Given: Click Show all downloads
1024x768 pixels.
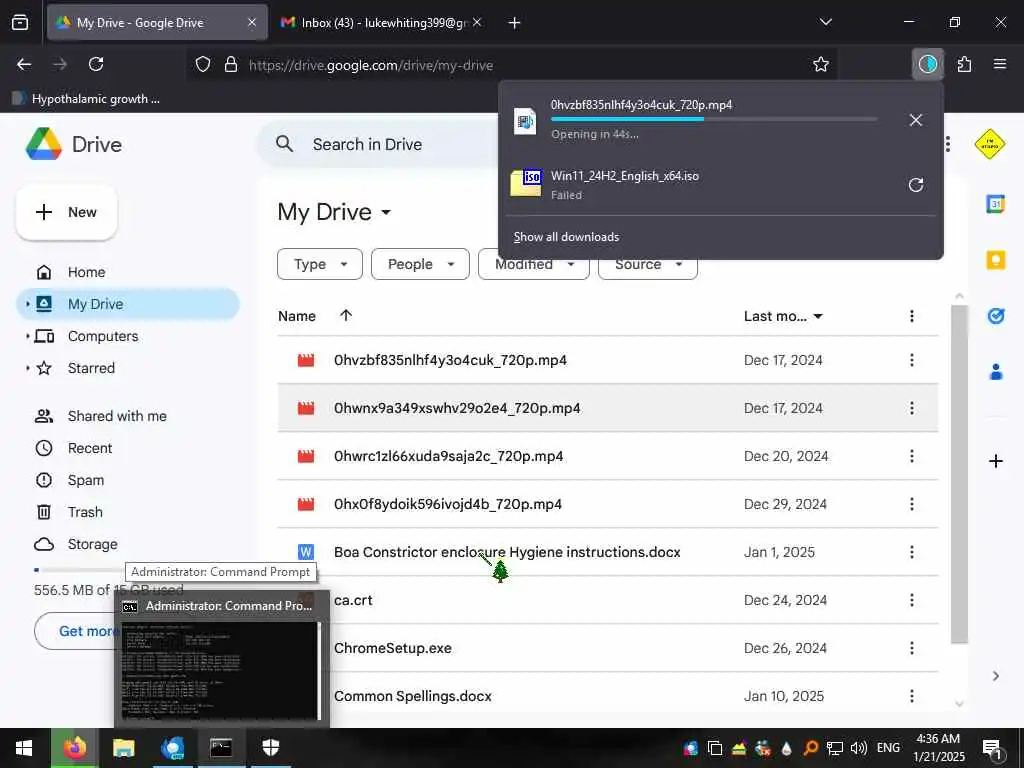Looking at the screenshot, I should tap(566, 237).
